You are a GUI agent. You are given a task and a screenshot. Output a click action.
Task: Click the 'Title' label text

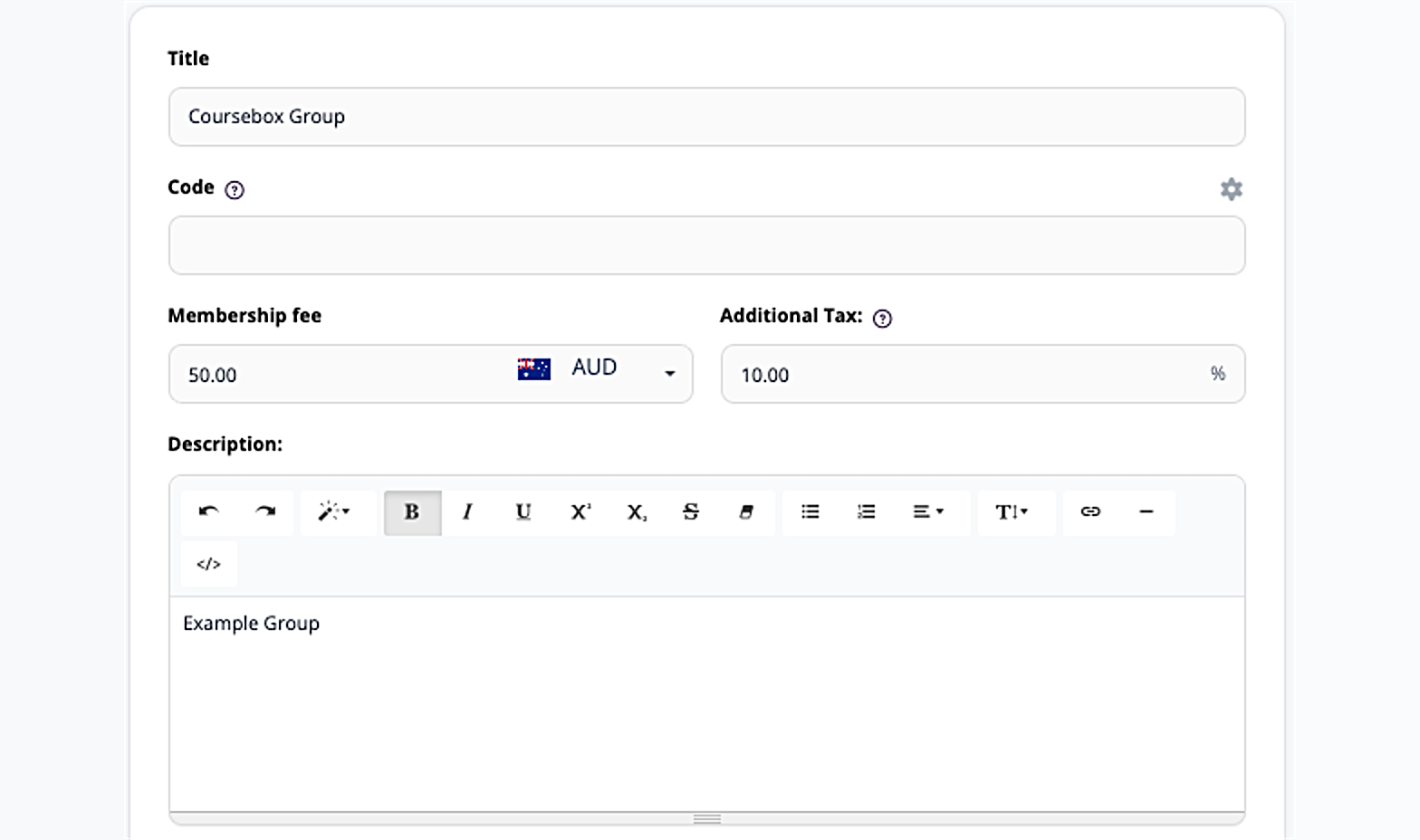tap(188, 59)
